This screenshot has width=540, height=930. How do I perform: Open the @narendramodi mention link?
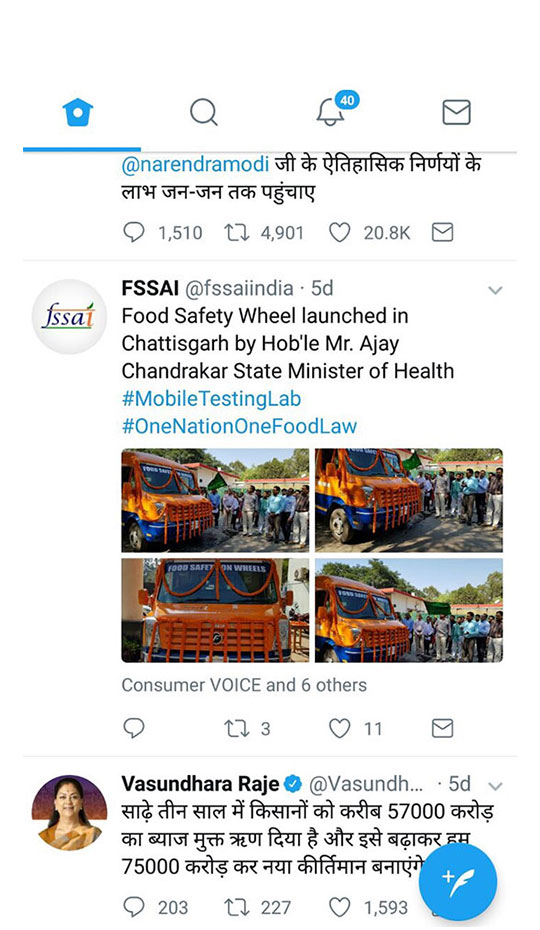[x=195, y=164]
